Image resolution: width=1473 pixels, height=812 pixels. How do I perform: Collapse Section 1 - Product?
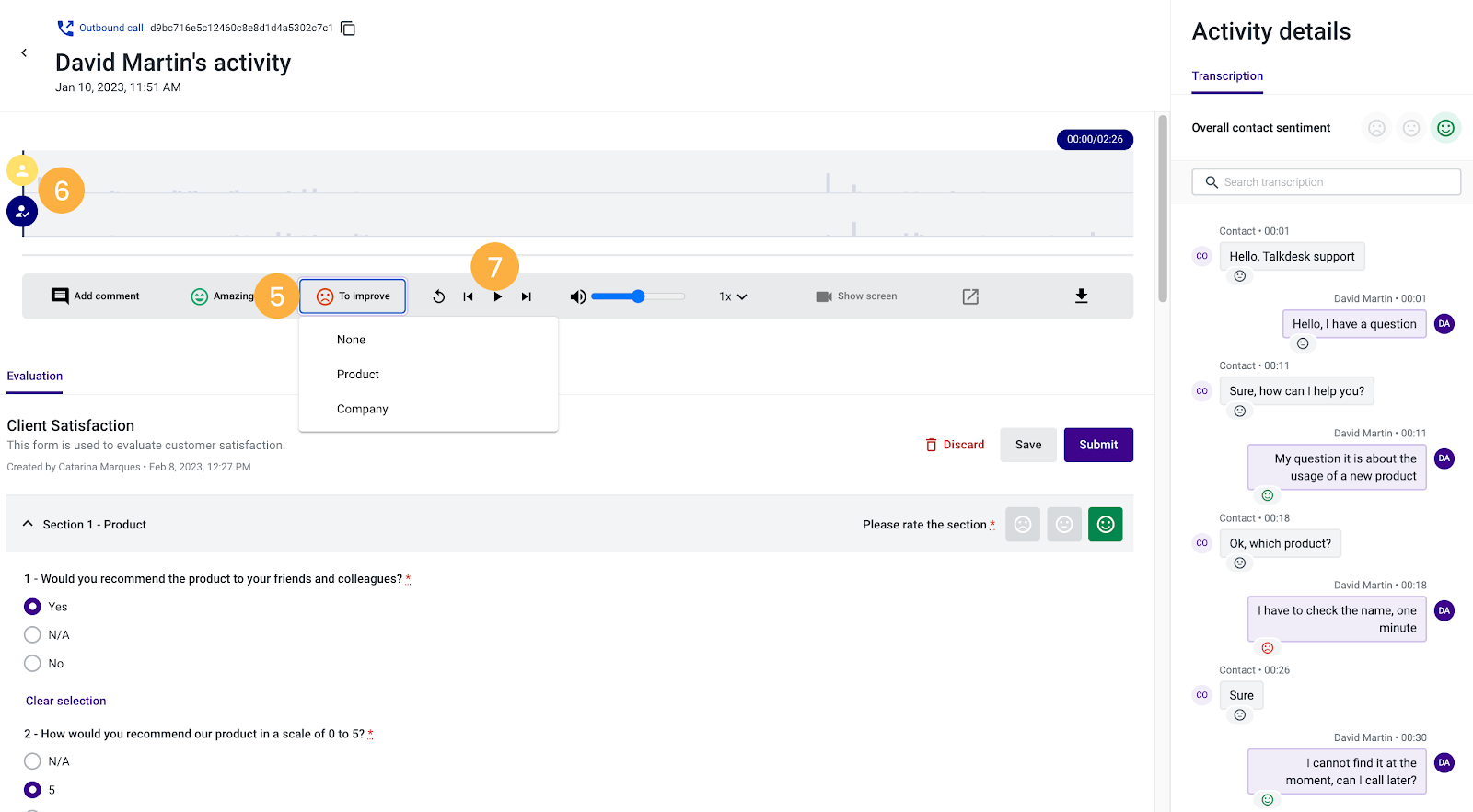point(28,524)
